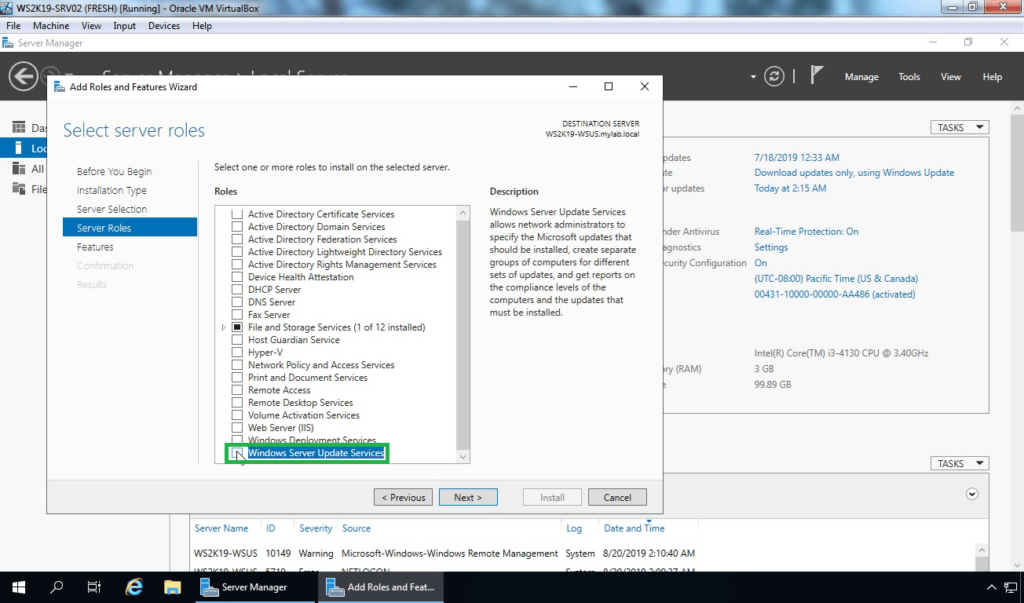Go to Server Selection wizard step
This screenshot has height=603, width=1024.
click(112, 209)
